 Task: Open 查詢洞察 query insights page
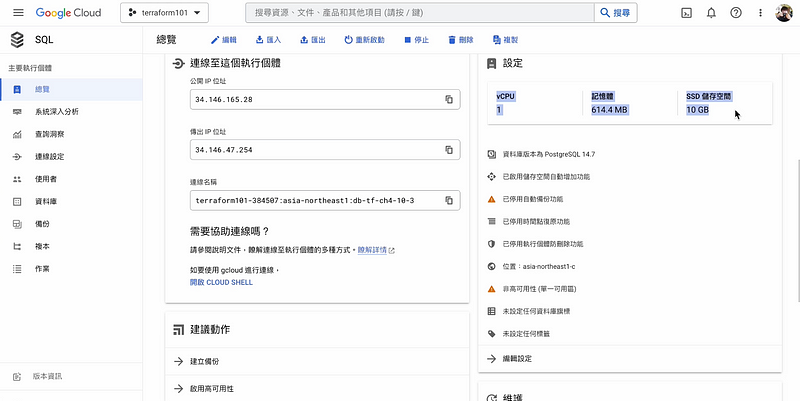pyautogui.click(x=71, y=134)
